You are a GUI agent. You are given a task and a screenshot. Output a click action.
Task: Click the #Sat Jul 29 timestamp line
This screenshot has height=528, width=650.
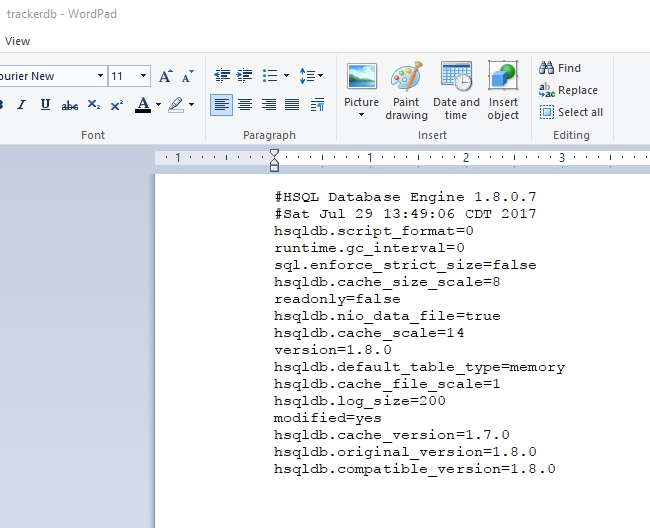405,214
